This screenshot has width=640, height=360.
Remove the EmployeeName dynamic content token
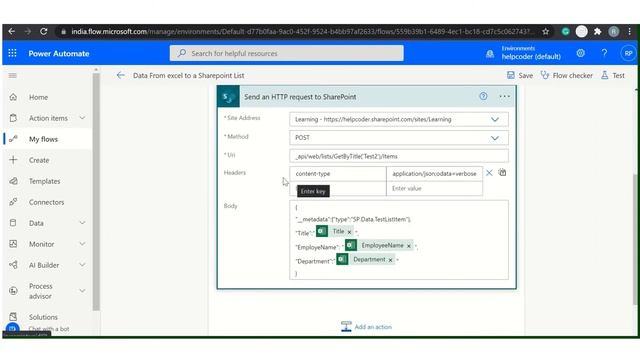[x=409, y=246]
